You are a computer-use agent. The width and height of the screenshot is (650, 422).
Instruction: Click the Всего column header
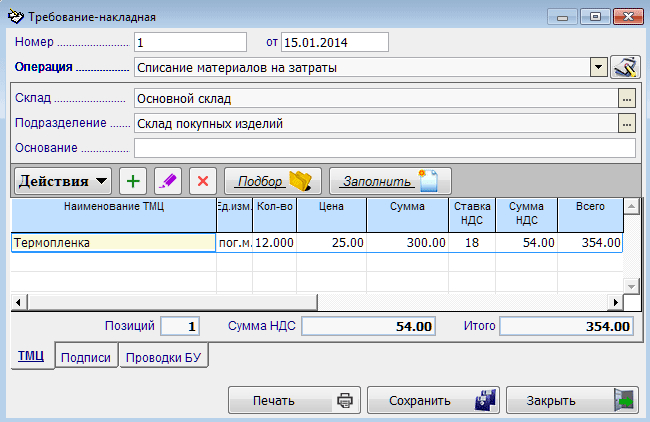(590, 215)
